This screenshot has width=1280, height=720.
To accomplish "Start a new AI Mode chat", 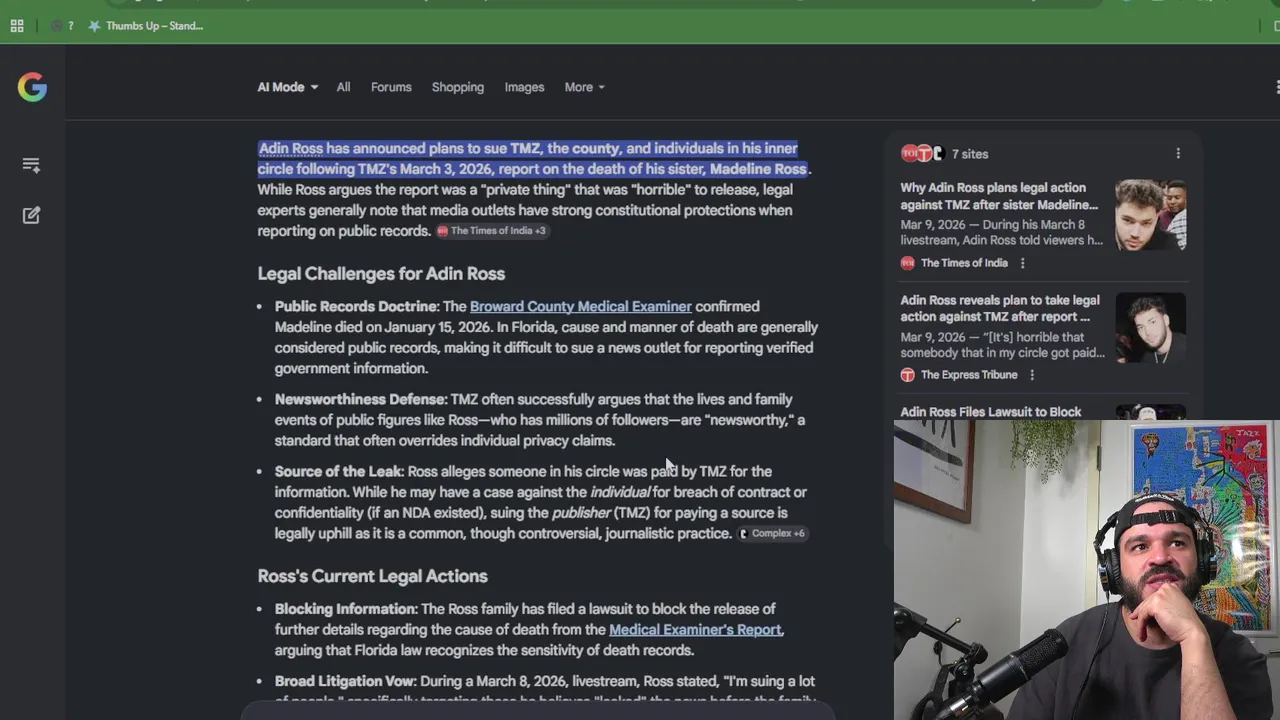I will (31, 215).
